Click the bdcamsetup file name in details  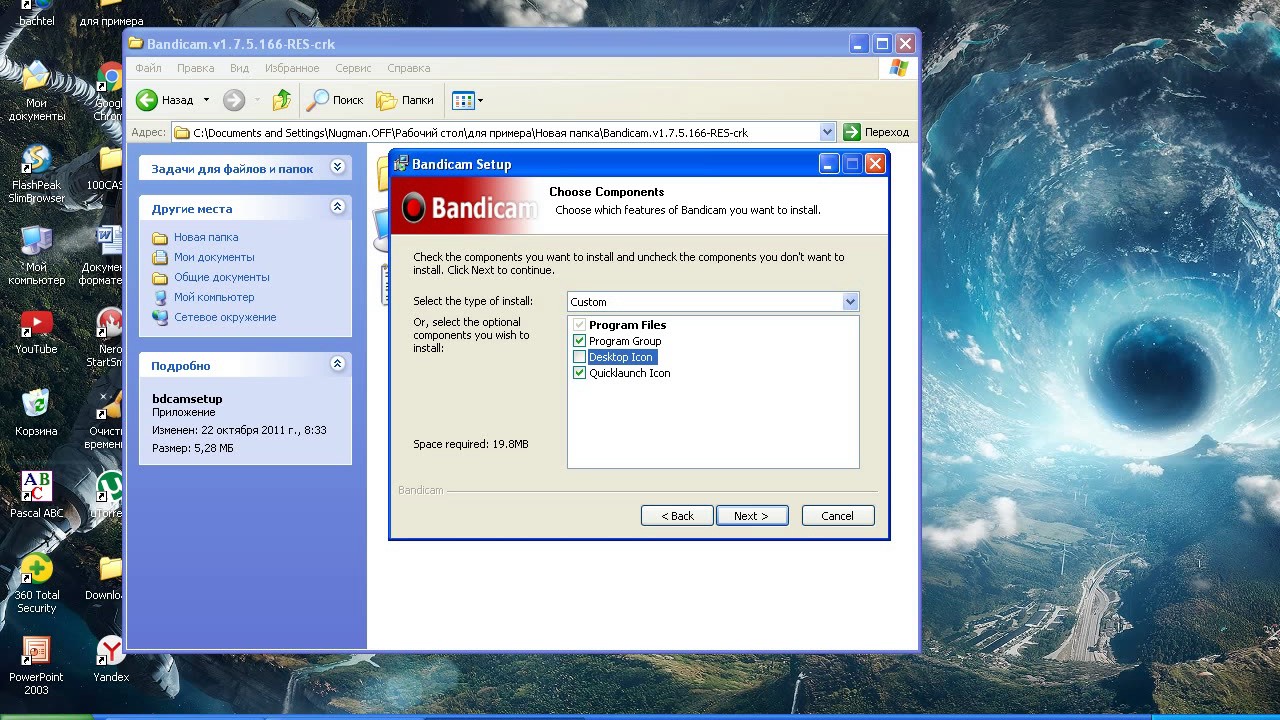tap(187, 398)
